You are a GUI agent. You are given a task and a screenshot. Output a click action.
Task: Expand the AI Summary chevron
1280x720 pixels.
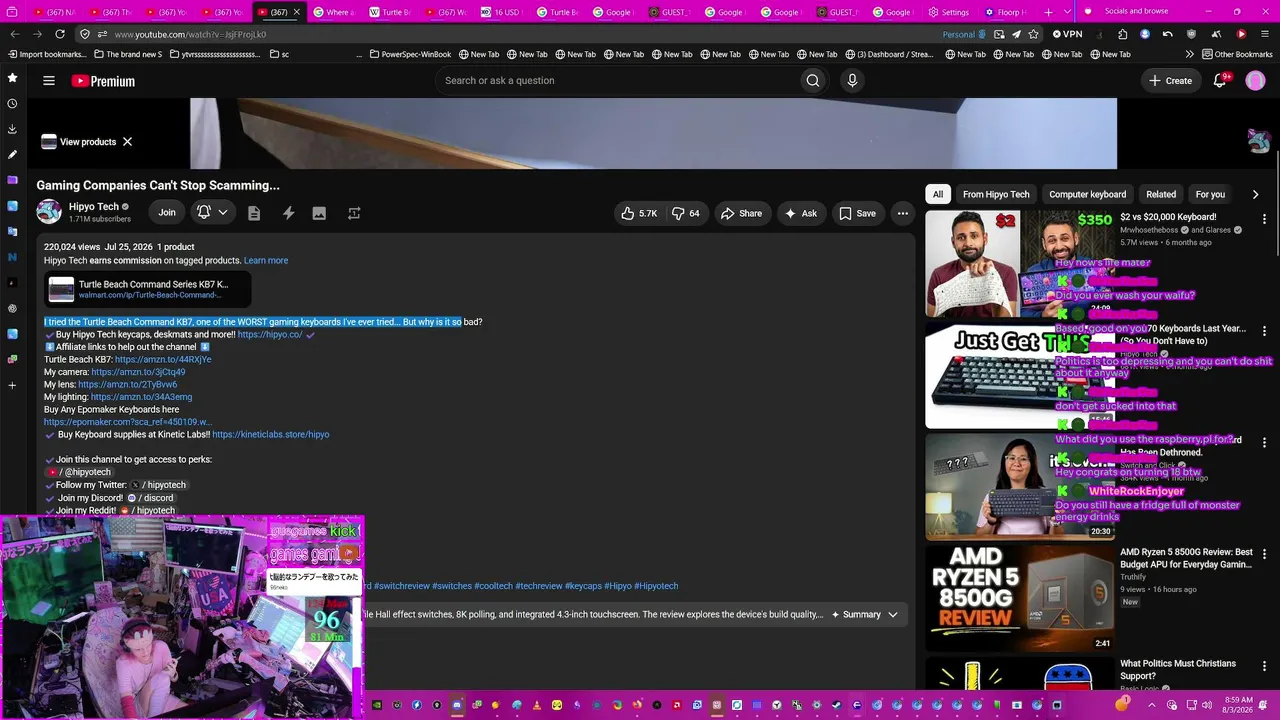point(893,615)
